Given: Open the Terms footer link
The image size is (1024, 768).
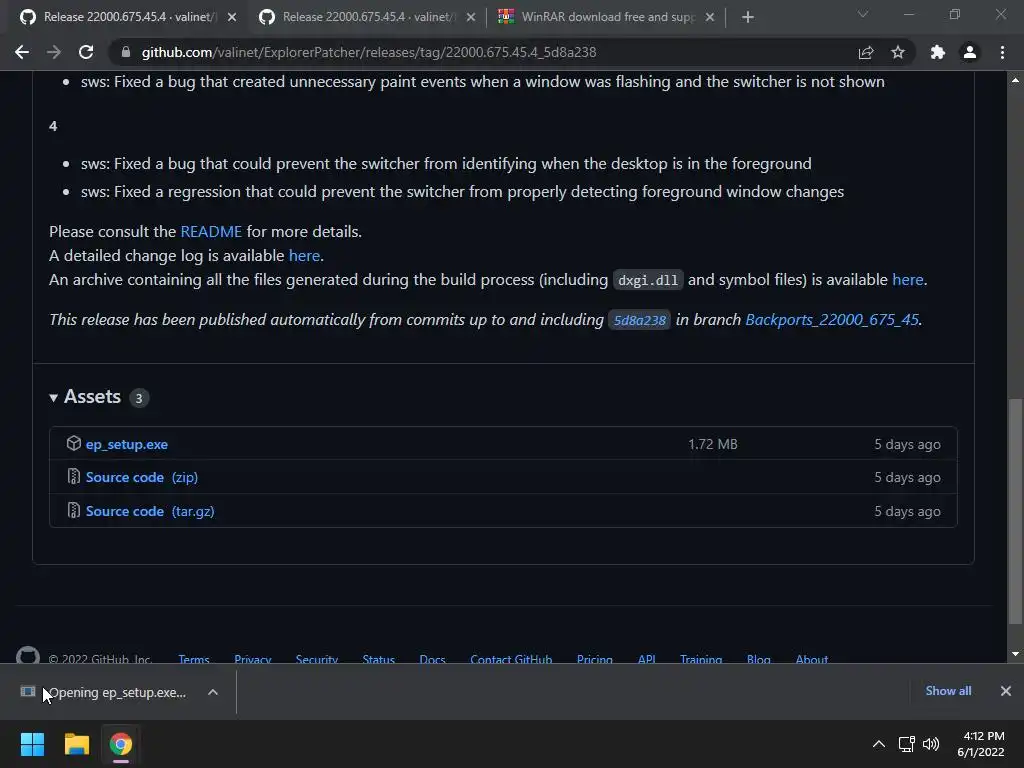Looking at the screenshot, I should click(194, 658).
